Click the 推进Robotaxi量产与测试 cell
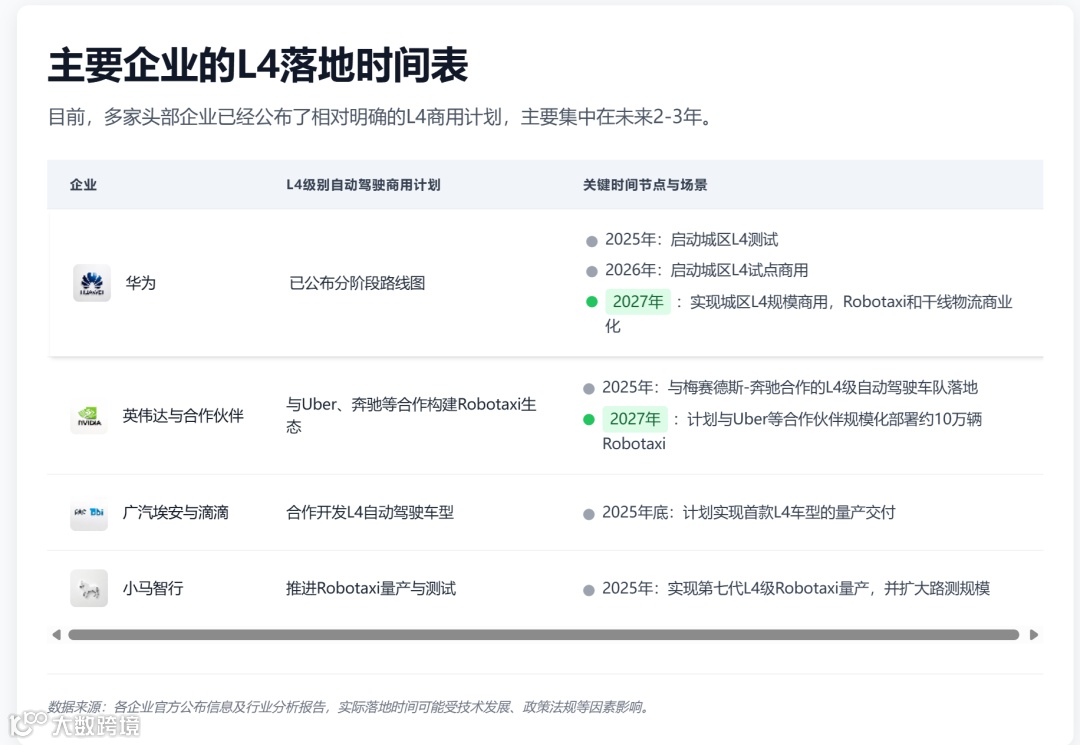This screenshot has height=745, width=1080. pos(371,588)
